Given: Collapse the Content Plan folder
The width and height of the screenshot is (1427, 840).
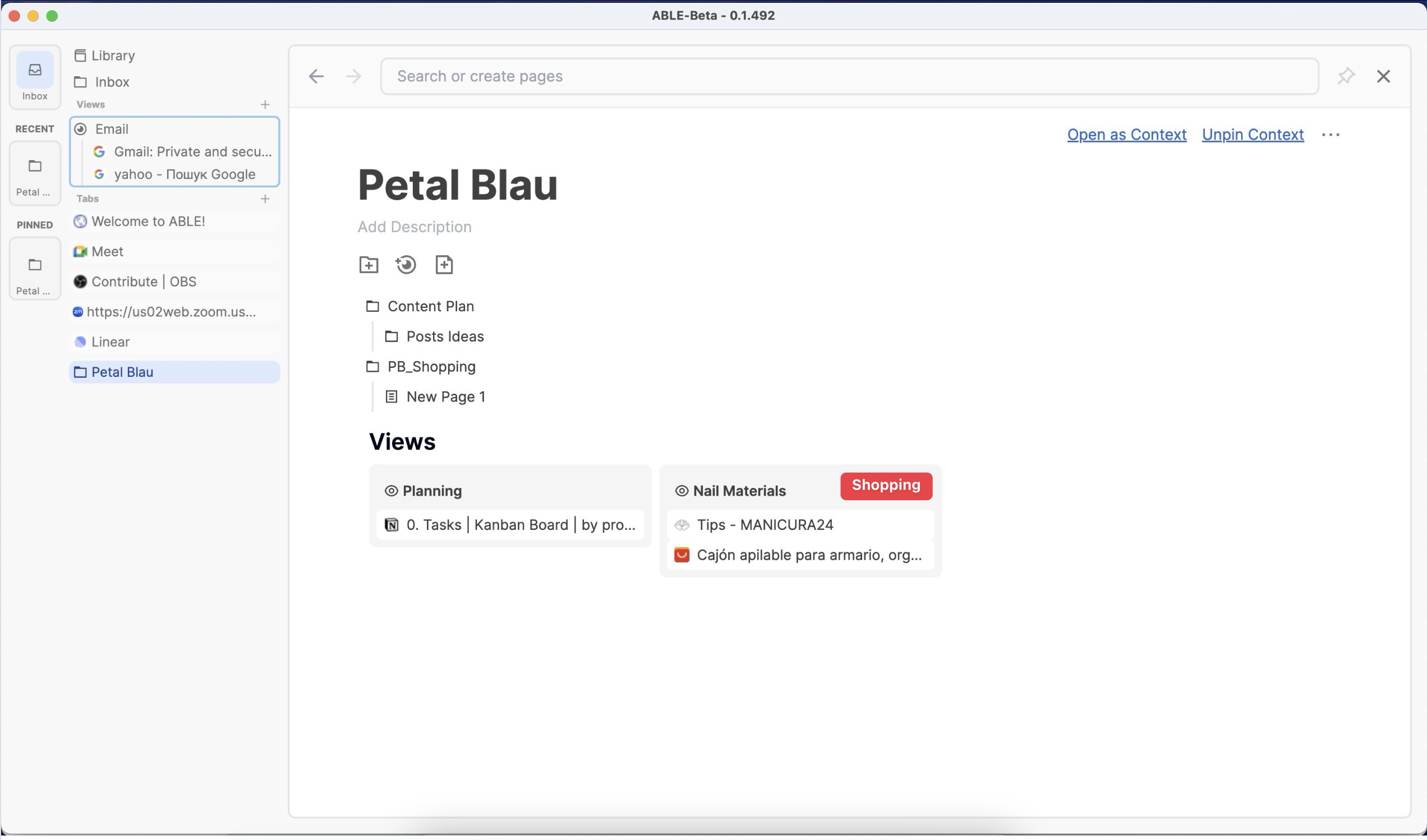Looking at the screenshot, I should [372, 307].
